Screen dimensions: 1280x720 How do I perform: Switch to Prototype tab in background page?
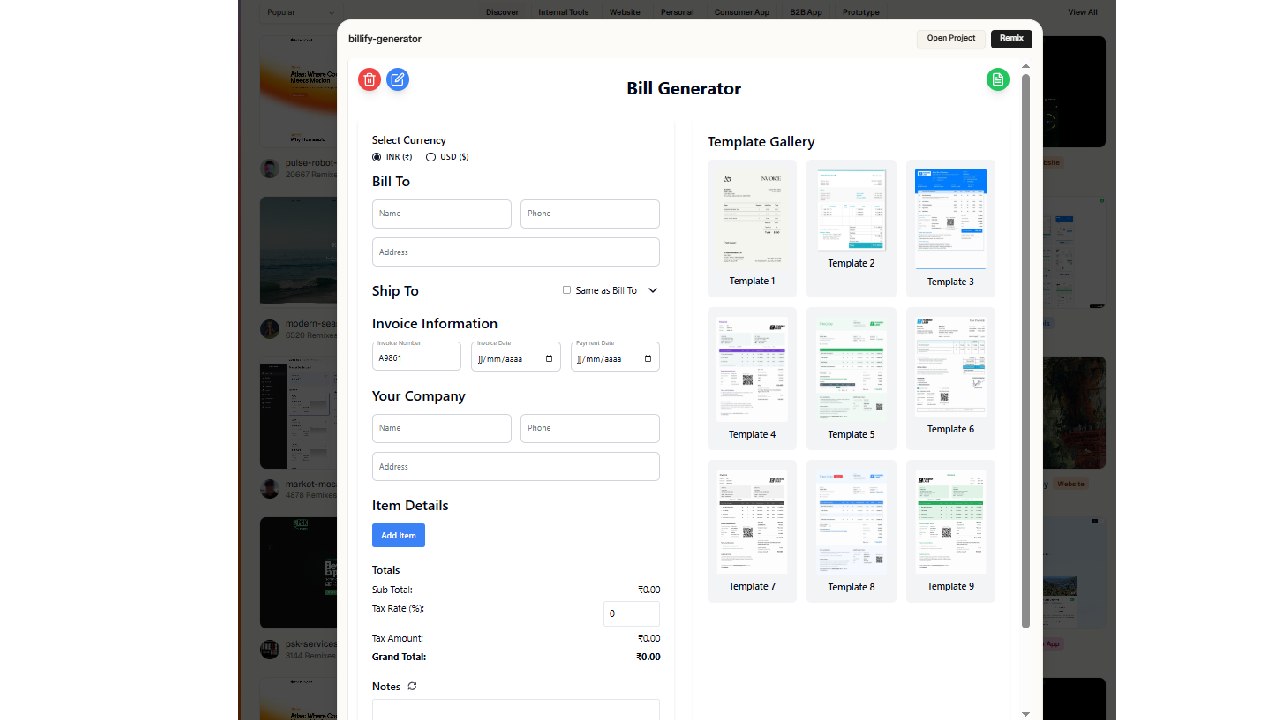[x=861, y=12]
